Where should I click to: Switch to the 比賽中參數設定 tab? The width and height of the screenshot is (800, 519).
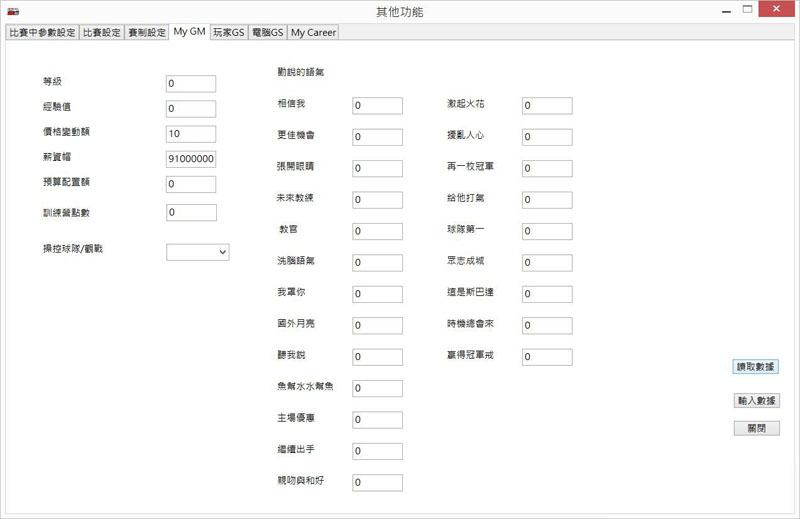[42, 32]
